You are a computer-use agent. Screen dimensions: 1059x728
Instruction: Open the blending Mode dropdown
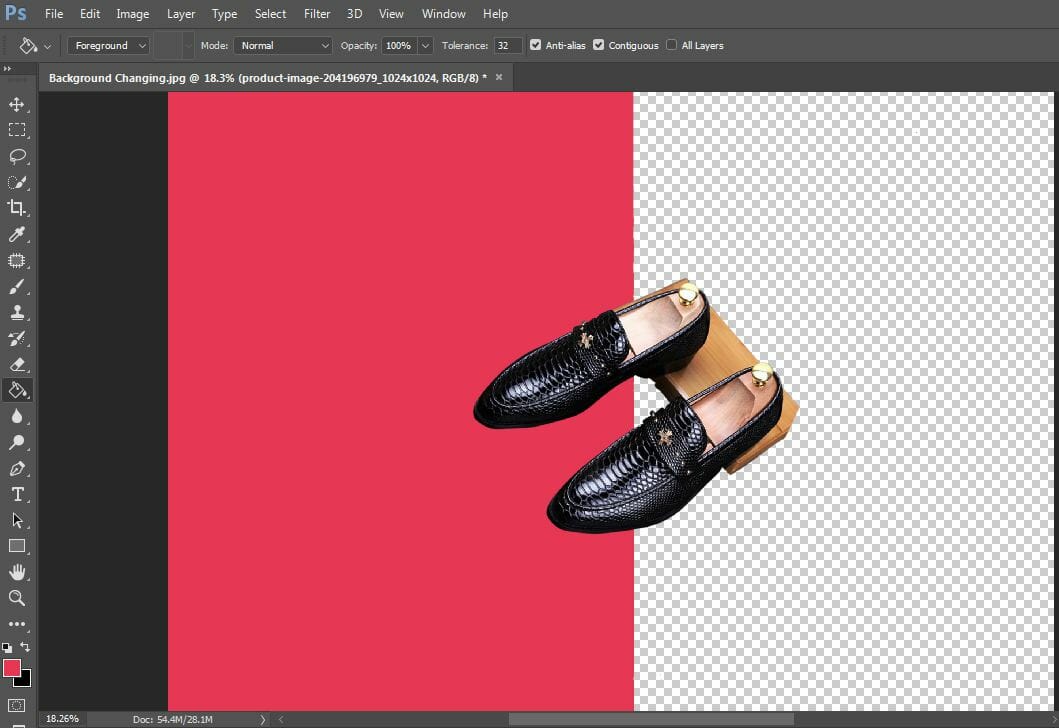point(283,45)
